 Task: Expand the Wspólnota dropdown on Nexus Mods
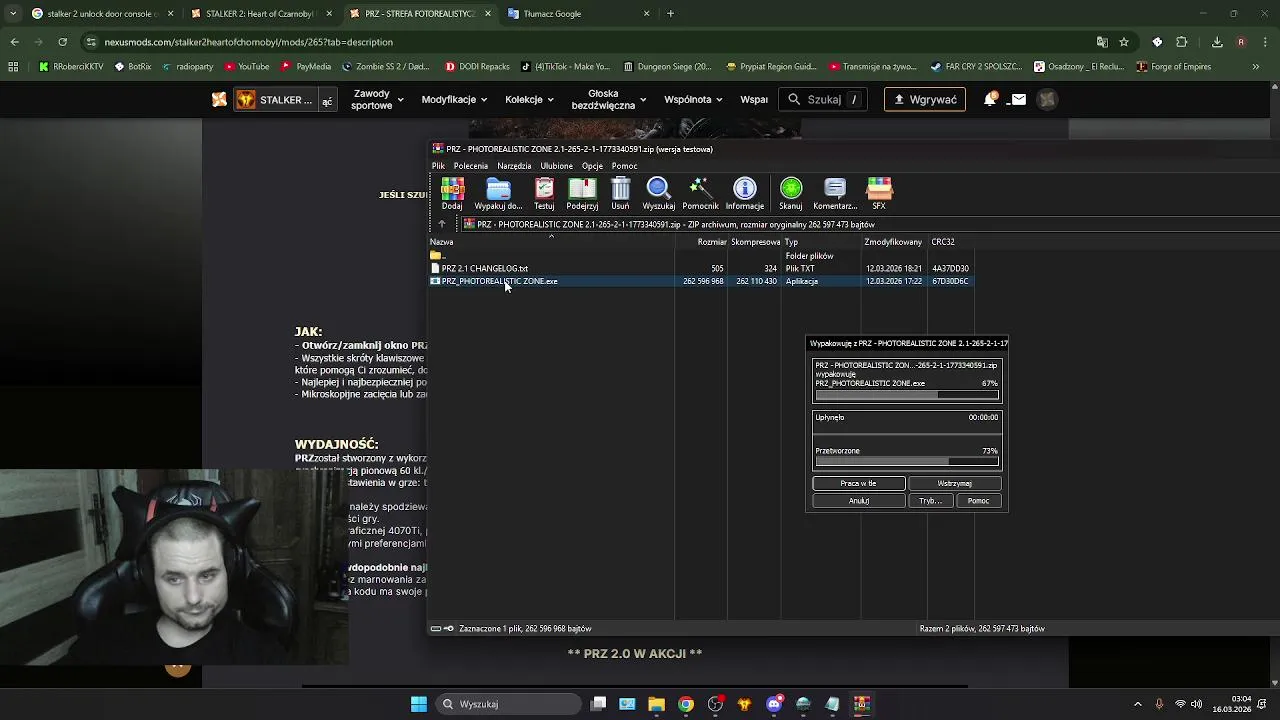point(693,100)
